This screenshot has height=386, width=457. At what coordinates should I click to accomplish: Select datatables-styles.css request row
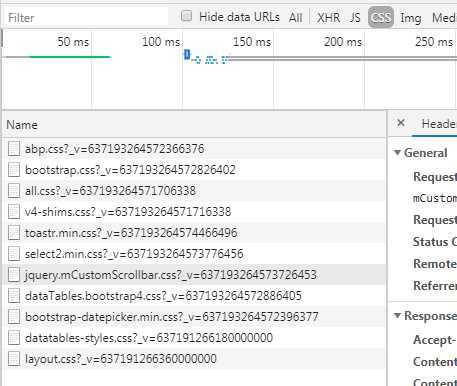click(x=194, y=338)
